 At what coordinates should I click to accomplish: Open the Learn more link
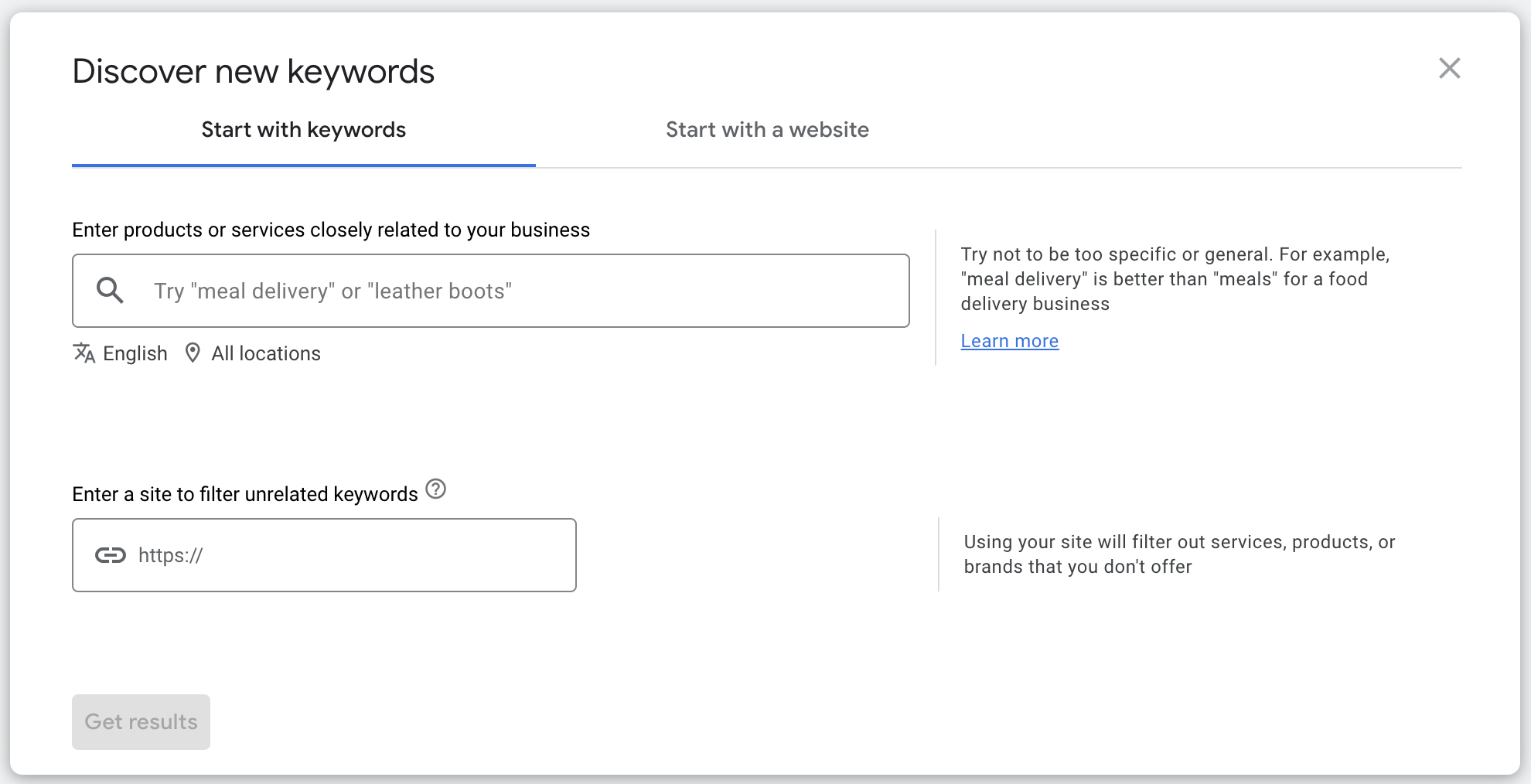tap(1009, 340)
